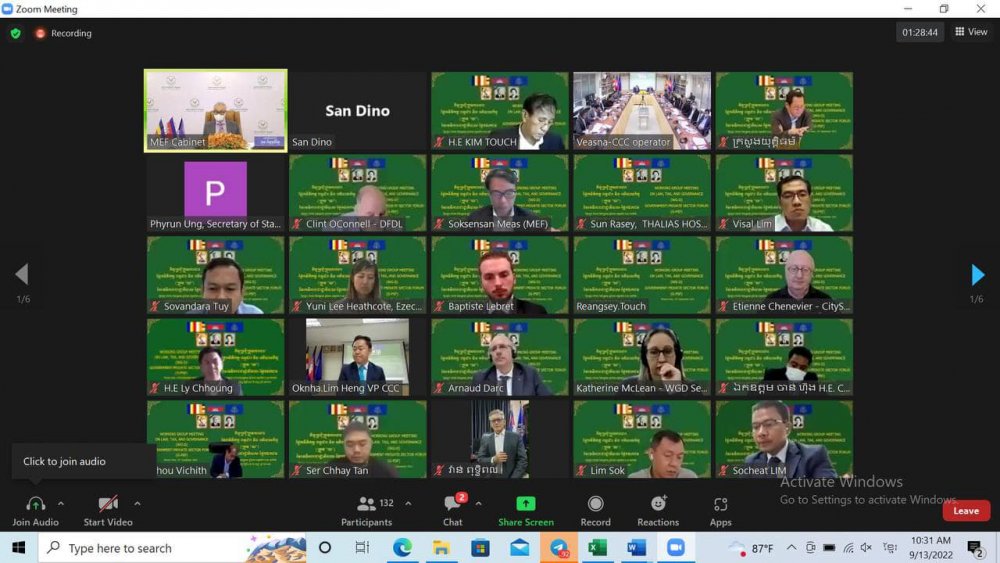Select the Socheat LIM video tile
The height and width of the screenshot is (563, 1000).
click(x=784, y=439)
